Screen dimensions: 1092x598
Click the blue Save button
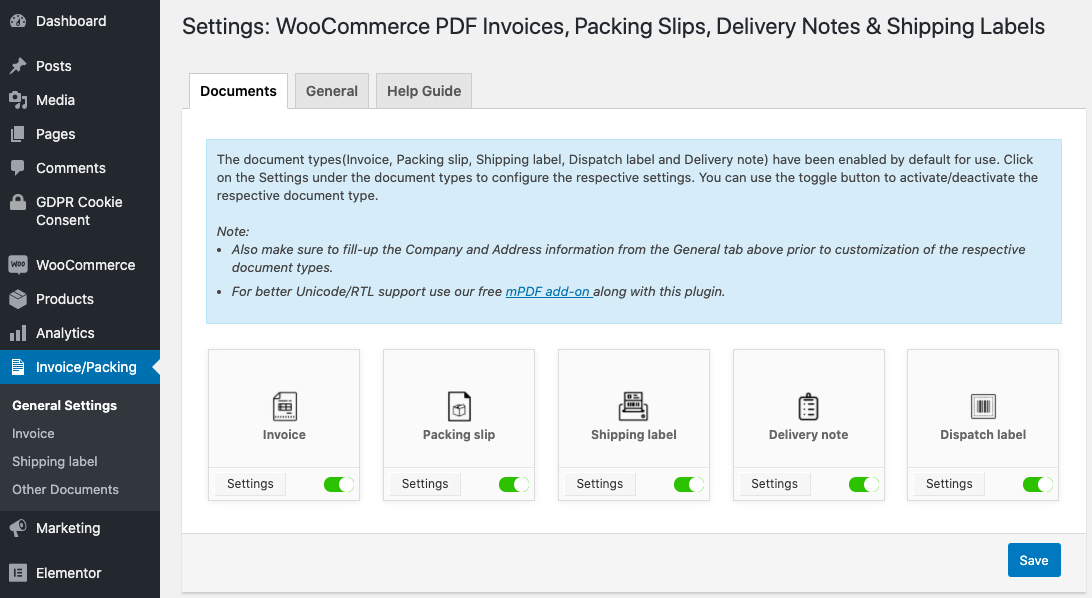point(1034,560)
